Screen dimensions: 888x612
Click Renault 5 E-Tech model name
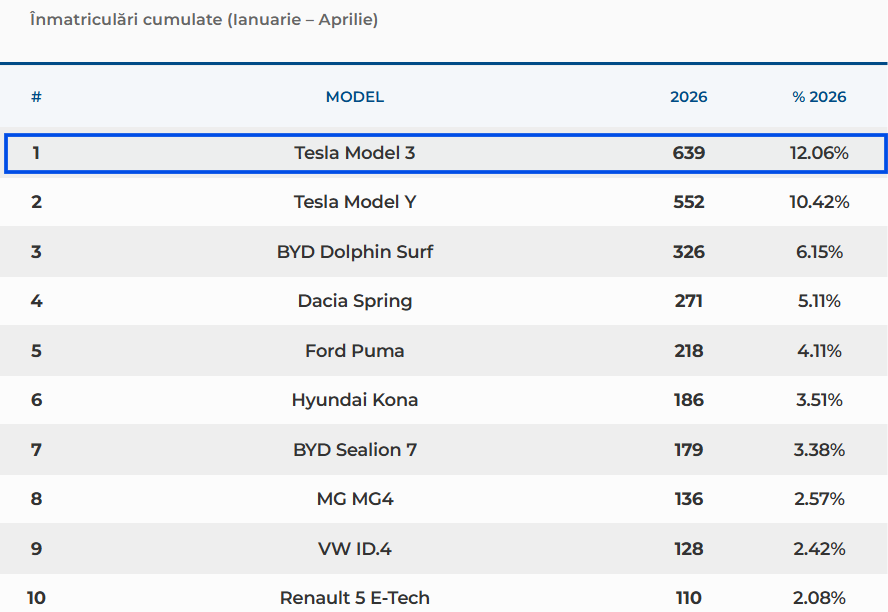pos(355,598)
